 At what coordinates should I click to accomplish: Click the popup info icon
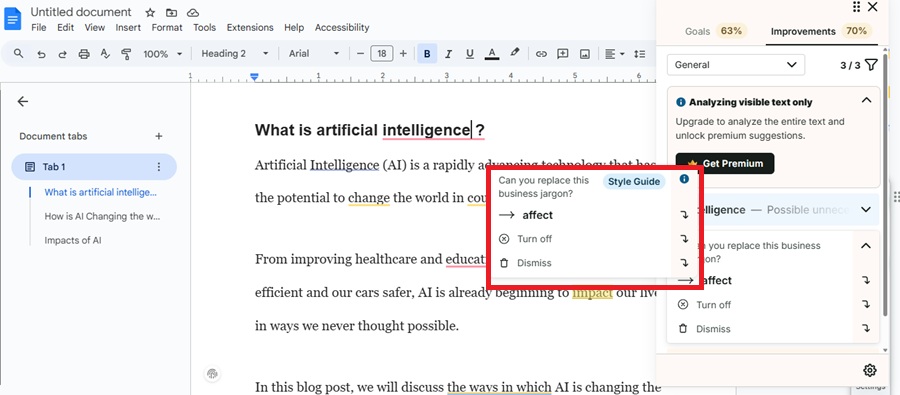684,179
